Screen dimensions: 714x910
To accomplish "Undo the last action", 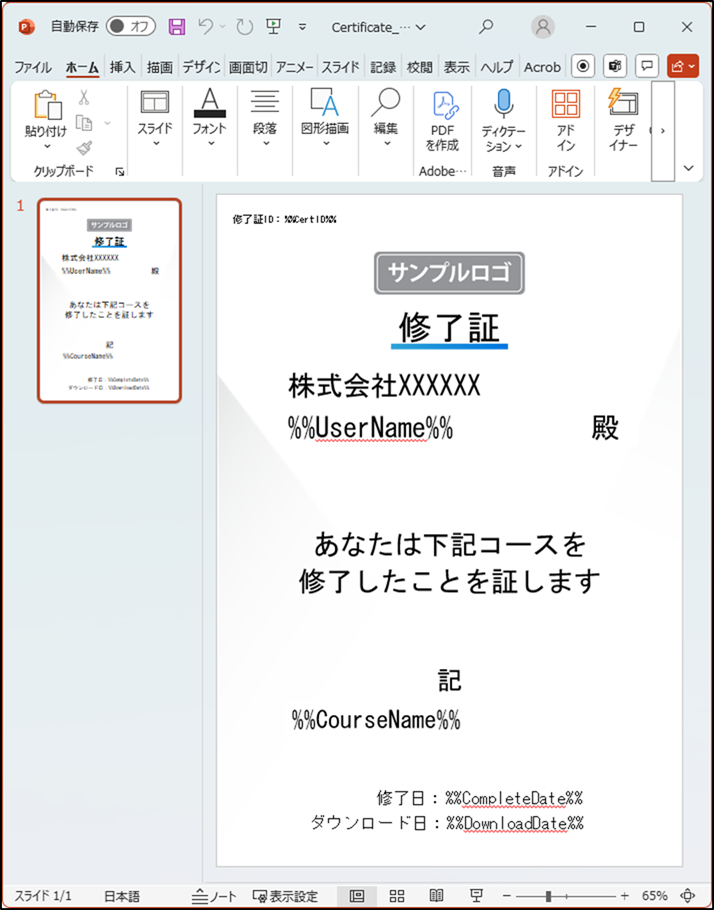I will [x=205, y=27].
